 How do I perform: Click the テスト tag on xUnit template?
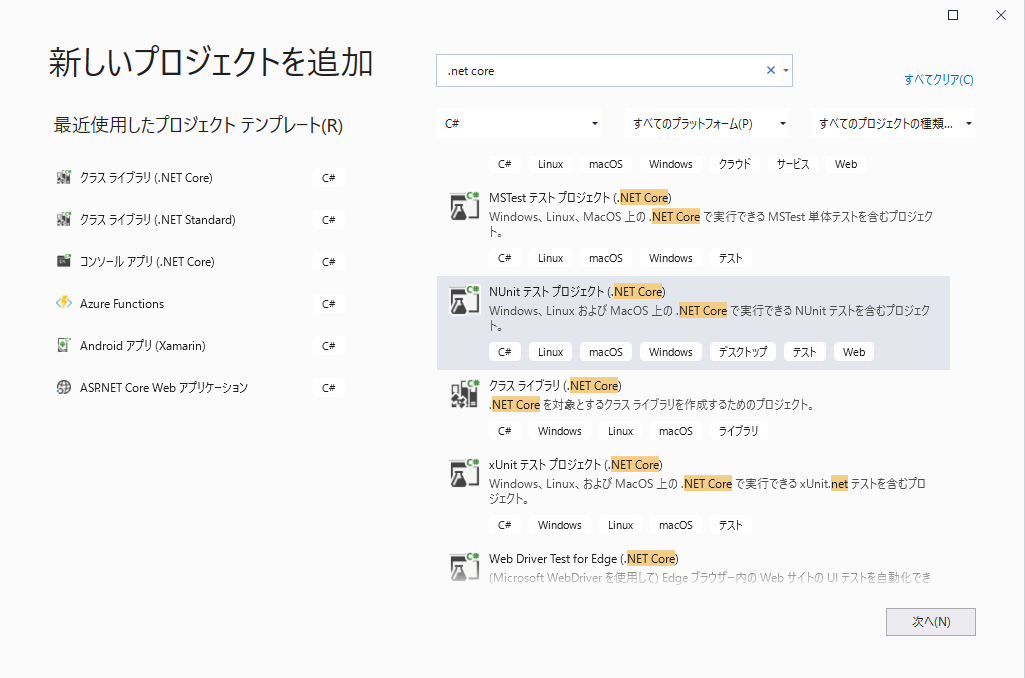(x=730, y=525)
